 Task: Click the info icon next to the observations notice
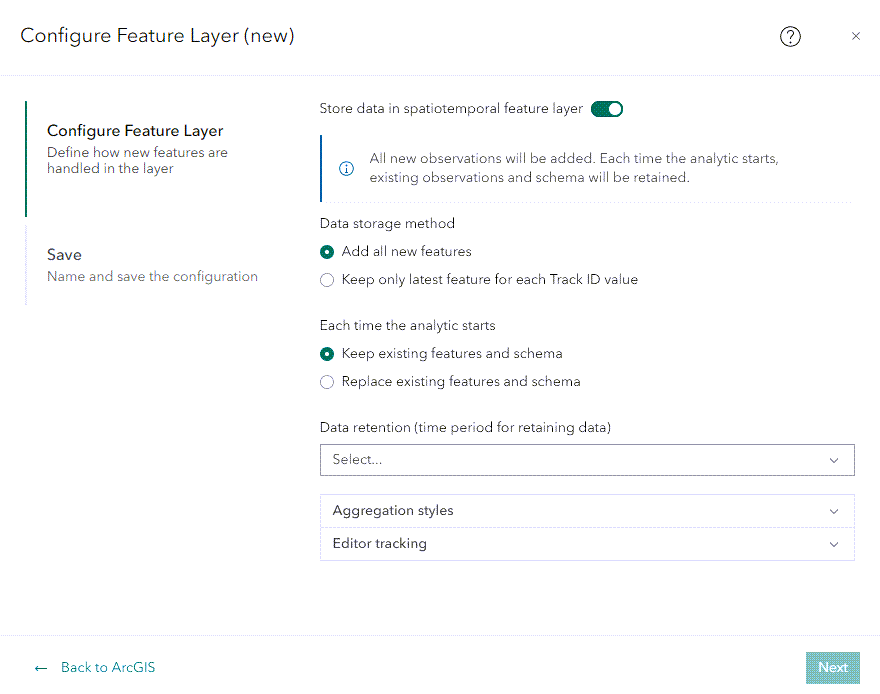[346, 168]
